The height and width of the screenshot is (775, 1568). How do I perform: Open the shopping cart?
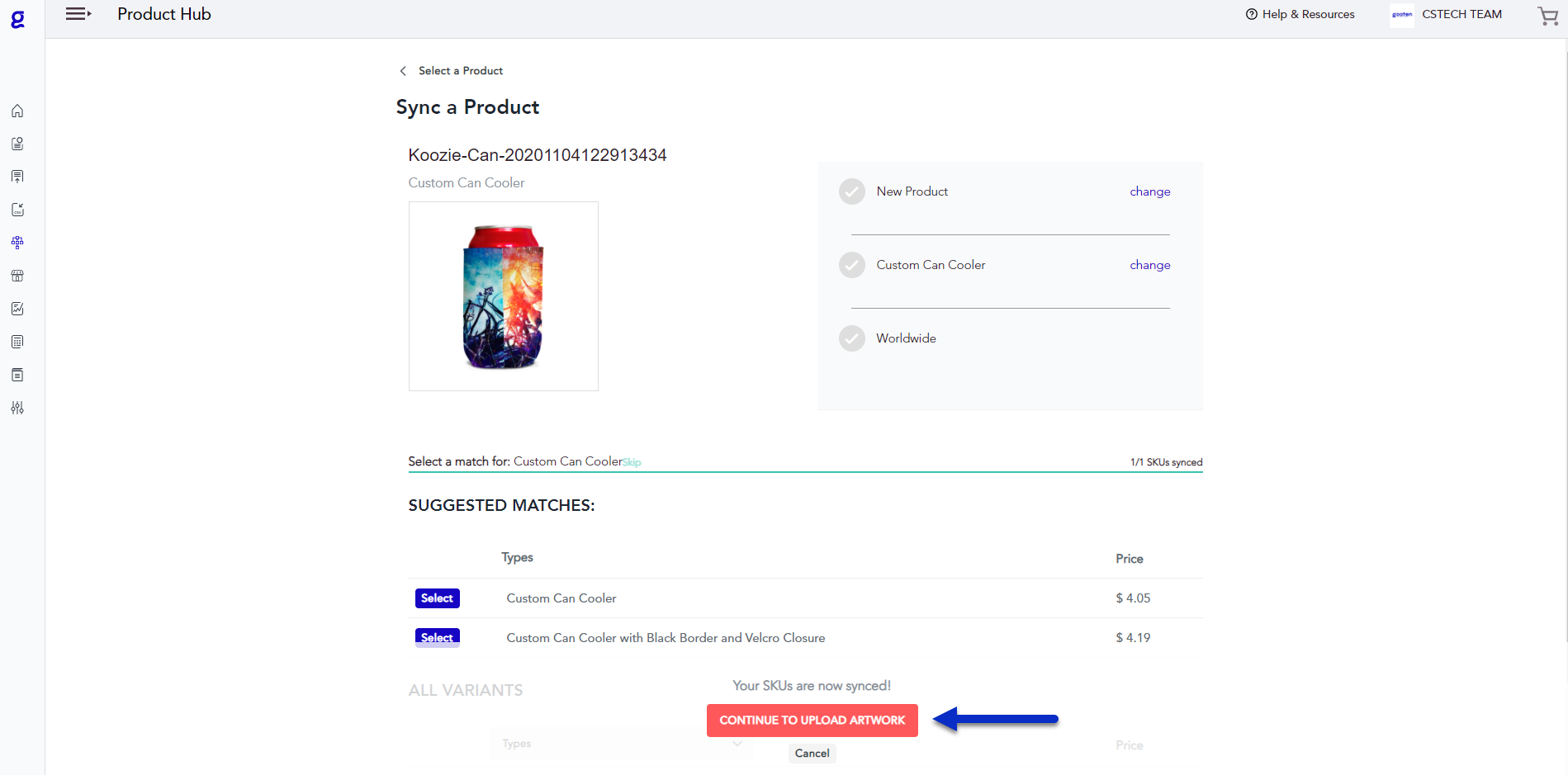click(x=1547, y=16)
